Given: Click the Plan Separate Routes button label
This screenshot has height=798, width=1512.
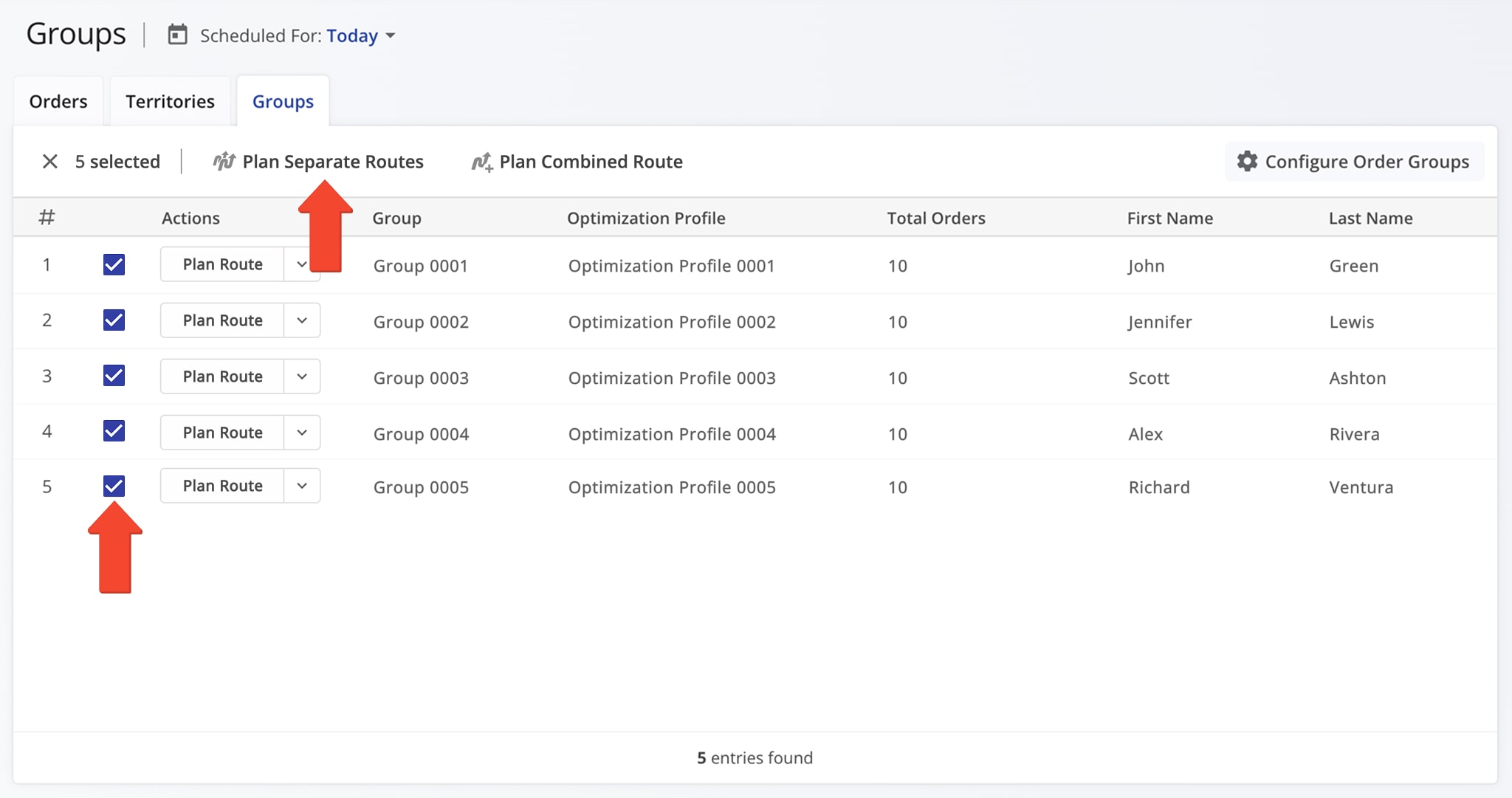Looking at the screenshot, I should 333,162.
